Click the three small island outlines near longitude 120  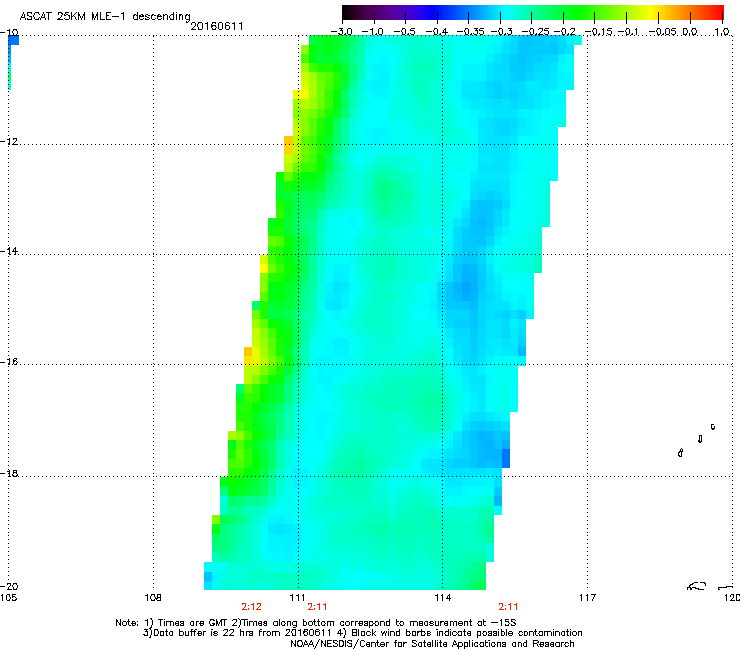(697, 440)
